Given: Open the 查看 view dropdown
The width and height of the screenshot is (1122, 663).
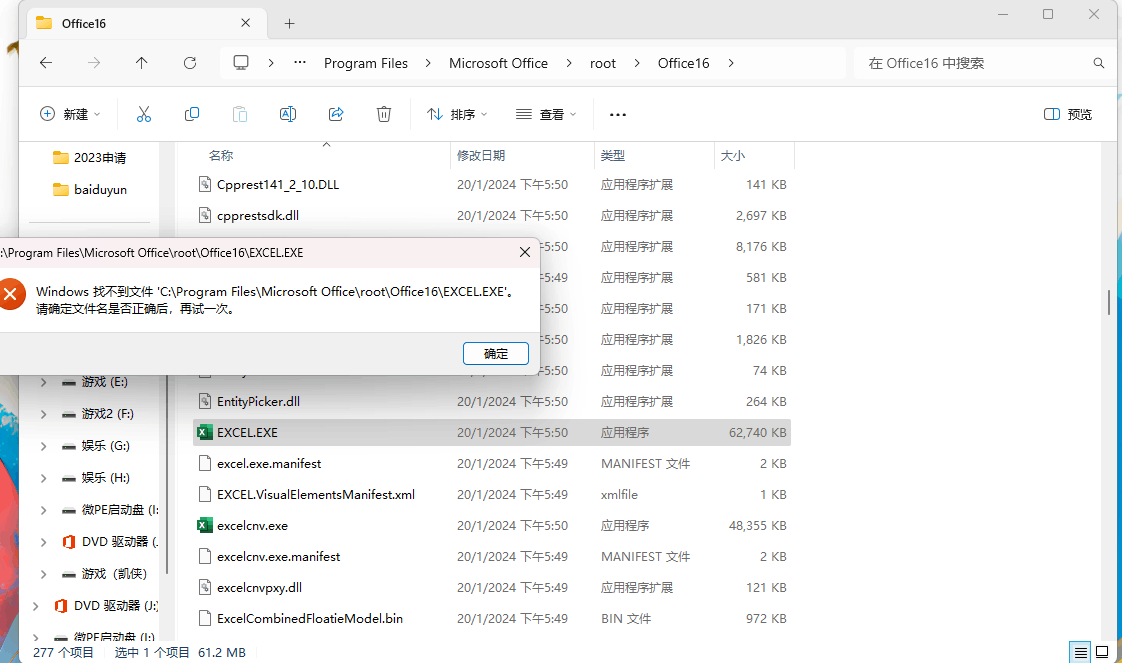Looking at the screenshot, I should click(546, 114).
